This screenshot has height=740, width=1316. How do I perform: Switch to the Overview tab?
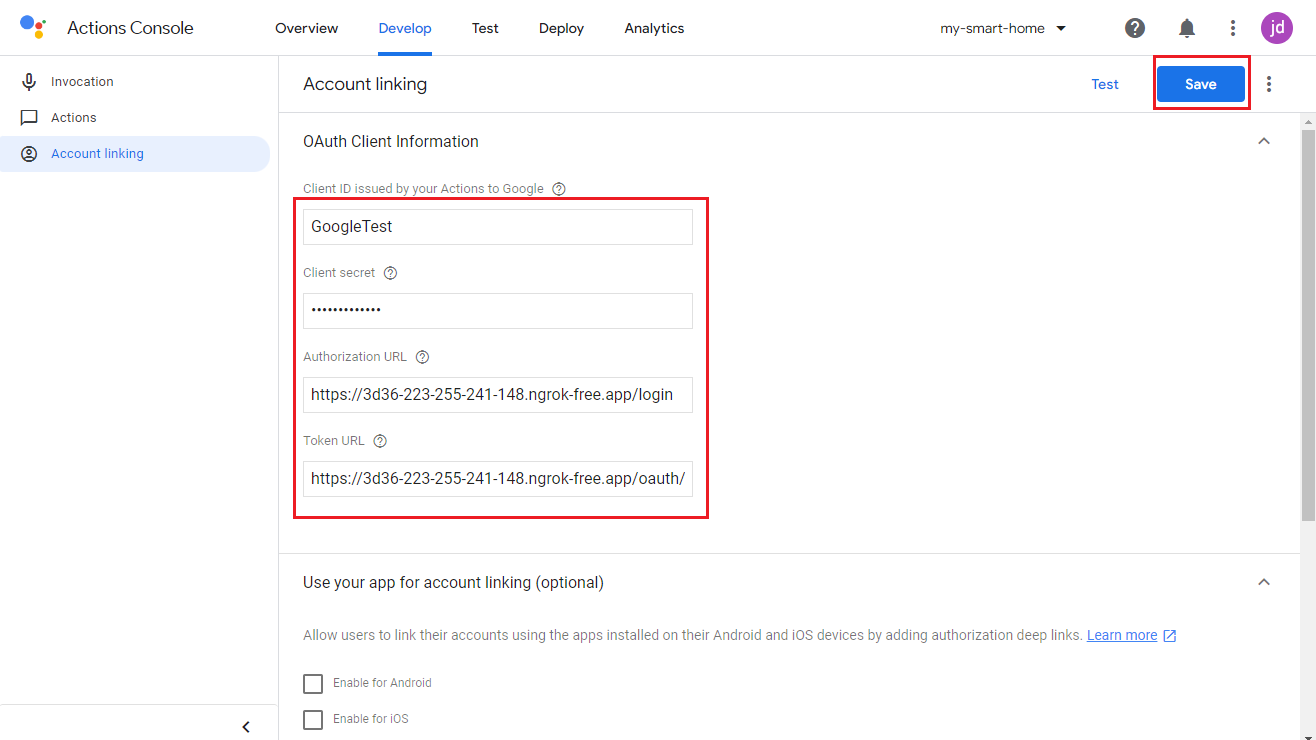(306, 28)
